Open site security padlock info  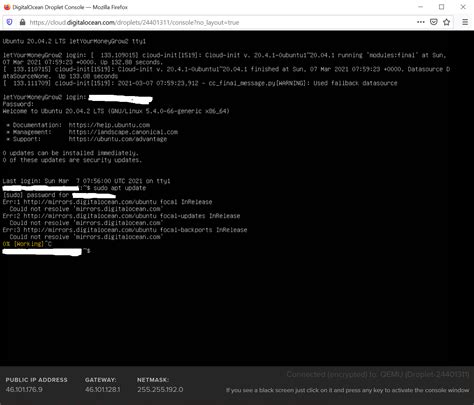tap(22, 22)
